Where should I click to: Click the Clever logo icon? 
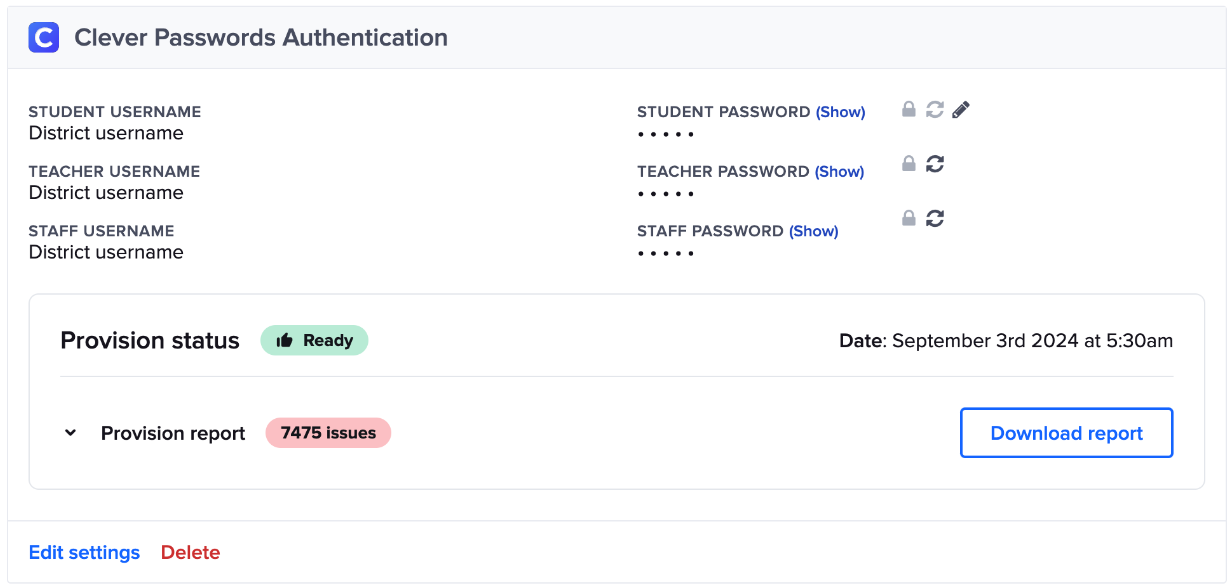(43, 38)
